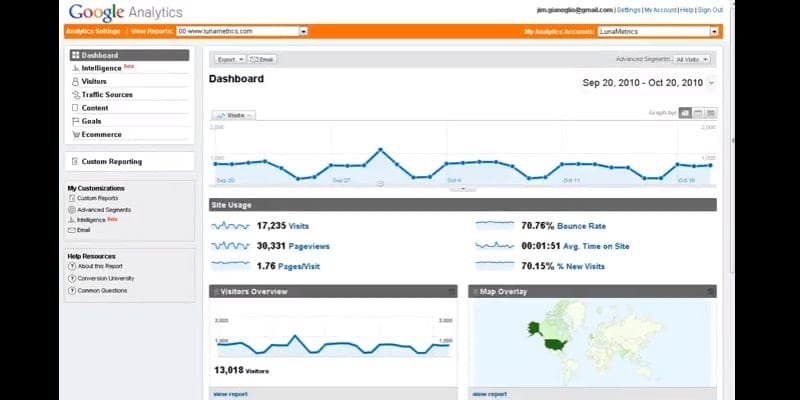
Task: Open the Visitors report section
Action: click(94, 82)
